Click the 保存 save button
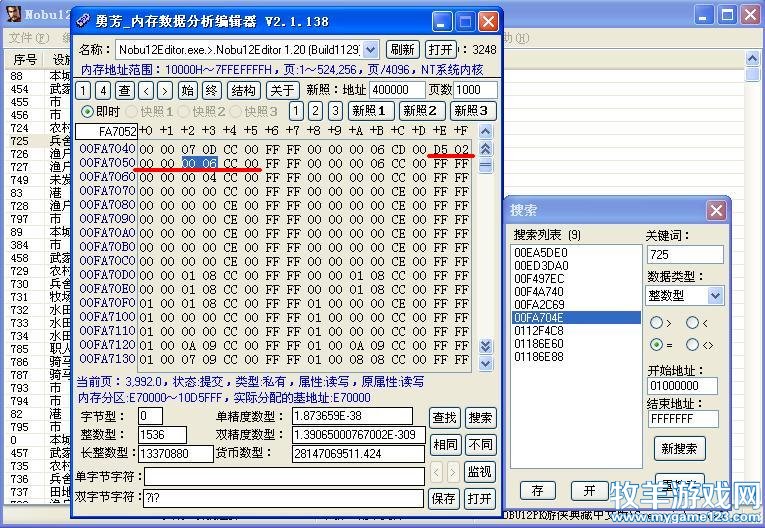Viewport: 765px width, 528px height. pyautogui.click(x=444, y=498)
